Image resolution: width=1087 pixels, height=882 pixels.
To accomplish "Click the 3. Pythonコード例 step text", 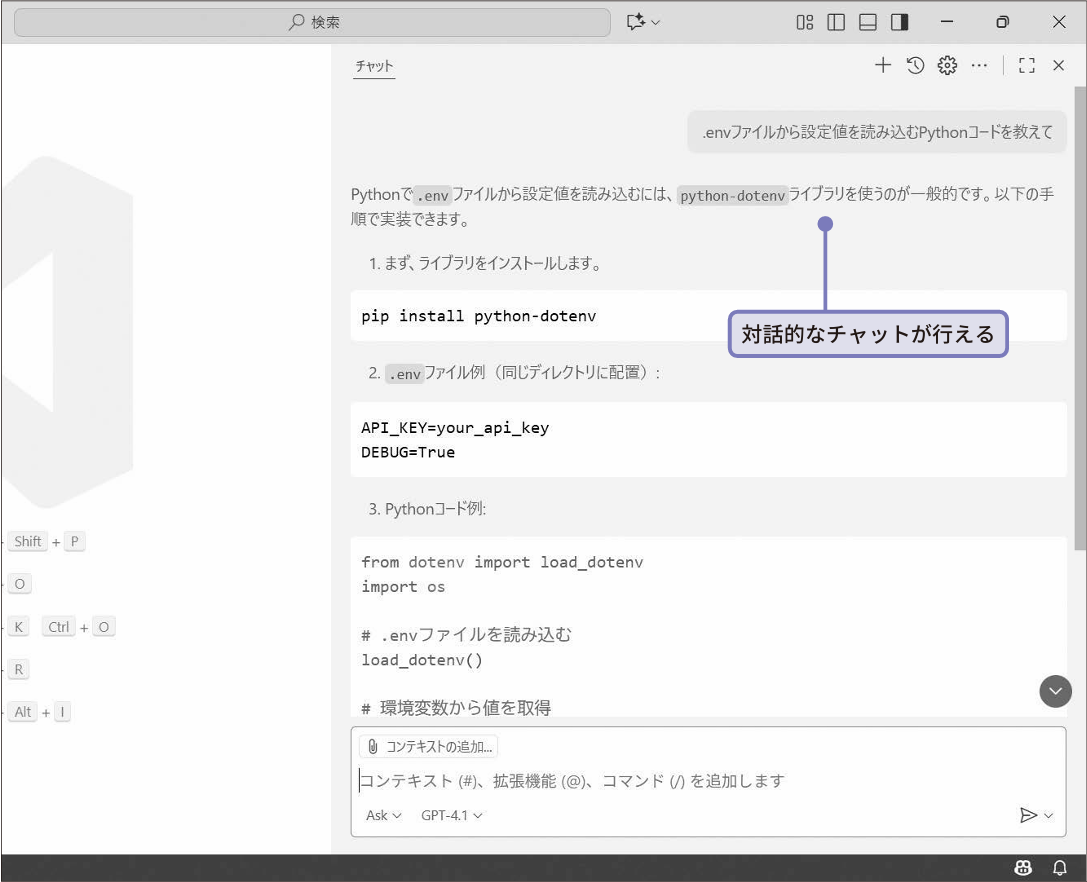I will tap(427, 510).
